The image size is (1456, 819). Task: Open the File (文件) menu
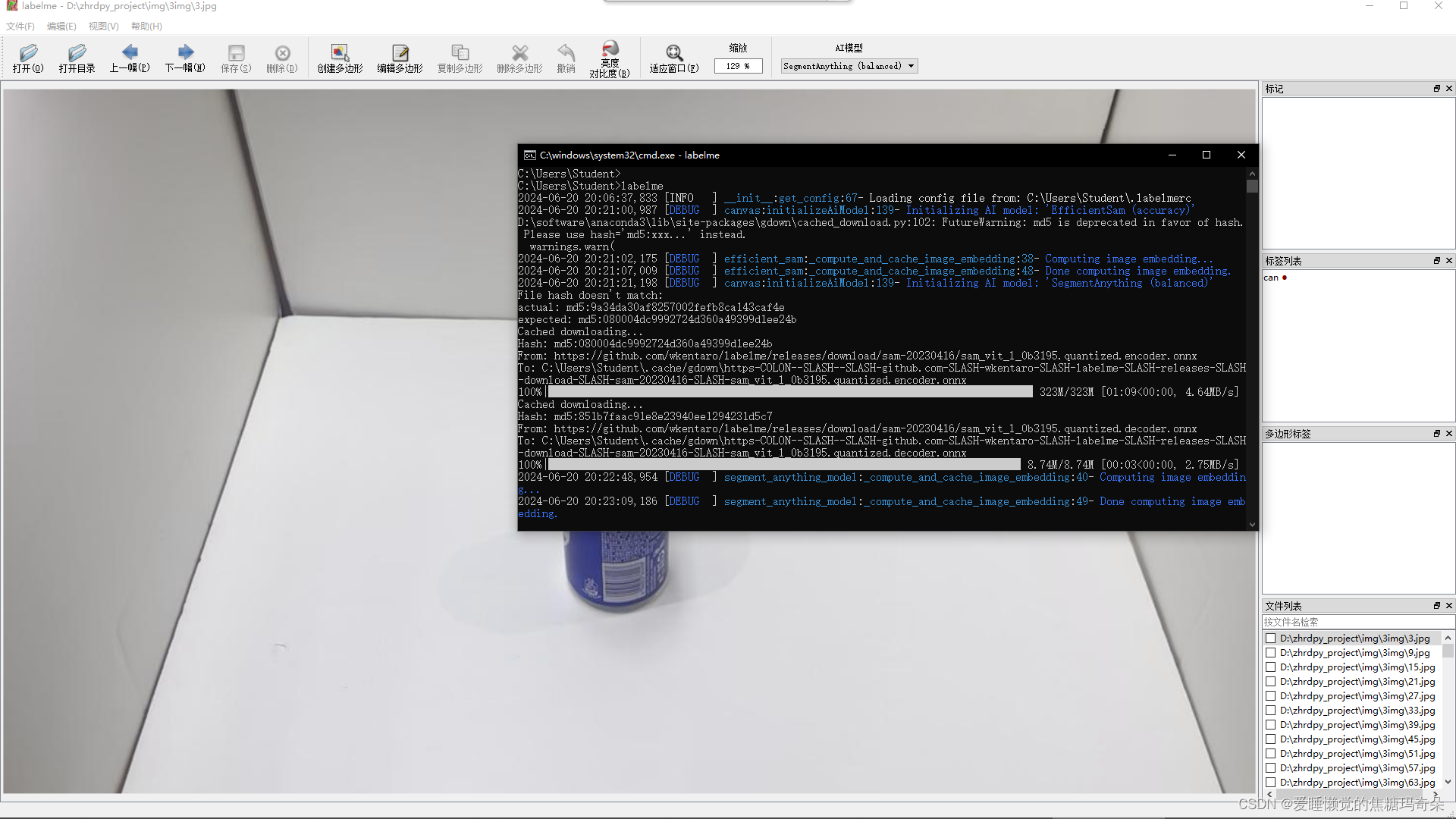pos(20,26)
